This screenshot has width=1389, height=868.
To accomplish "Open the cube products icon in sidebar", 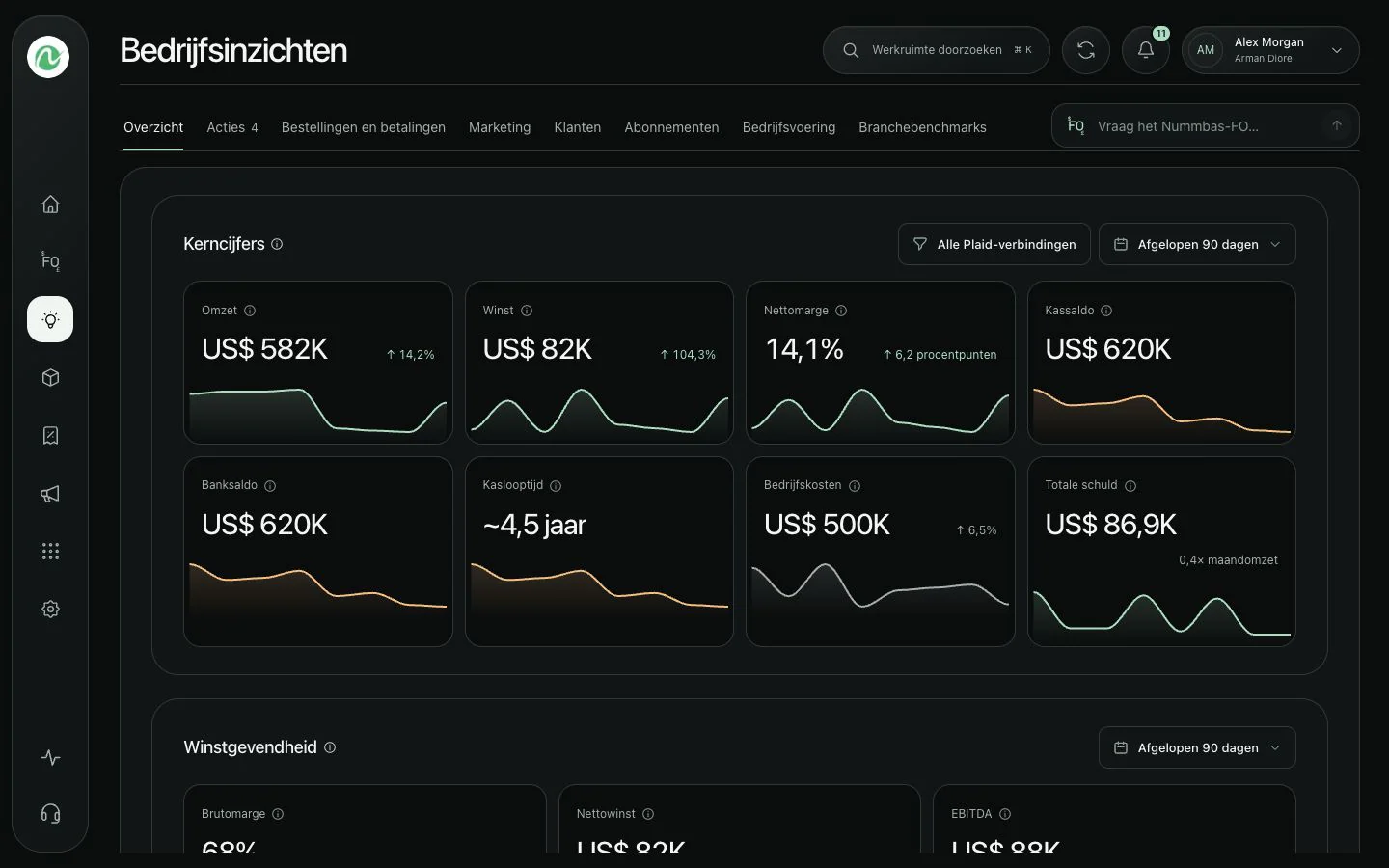I will coord(50,378).
